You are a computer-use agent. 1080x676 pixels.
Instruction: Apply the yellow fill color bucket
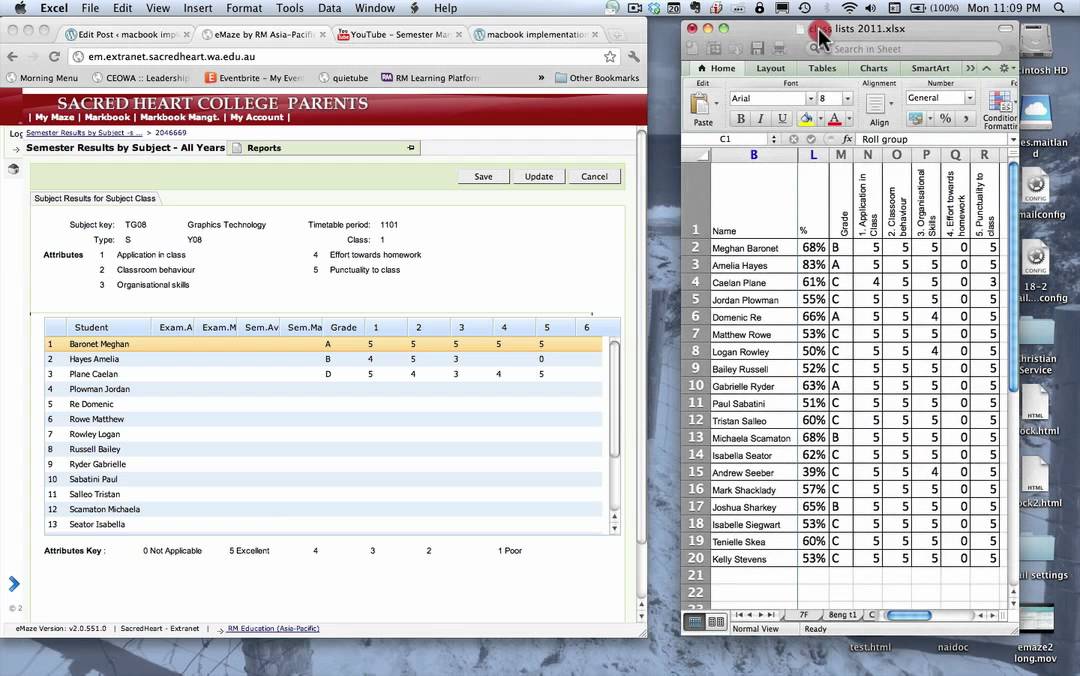coord(805,119)
